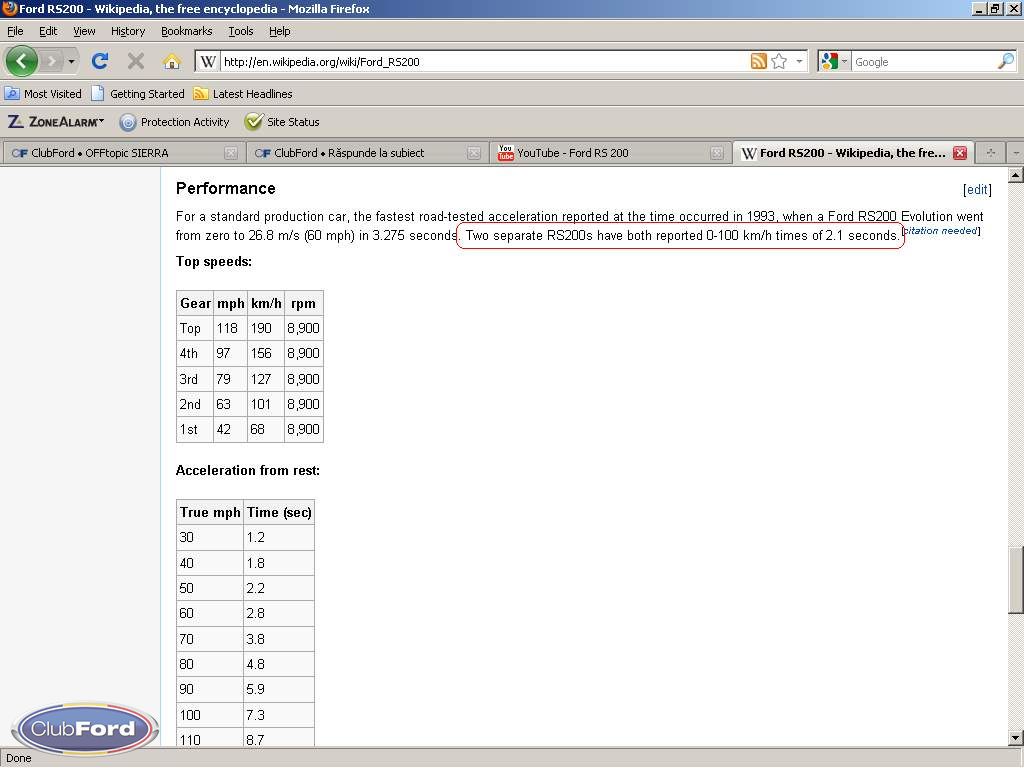Bookmark this page with the star icon

coord(779,61)
